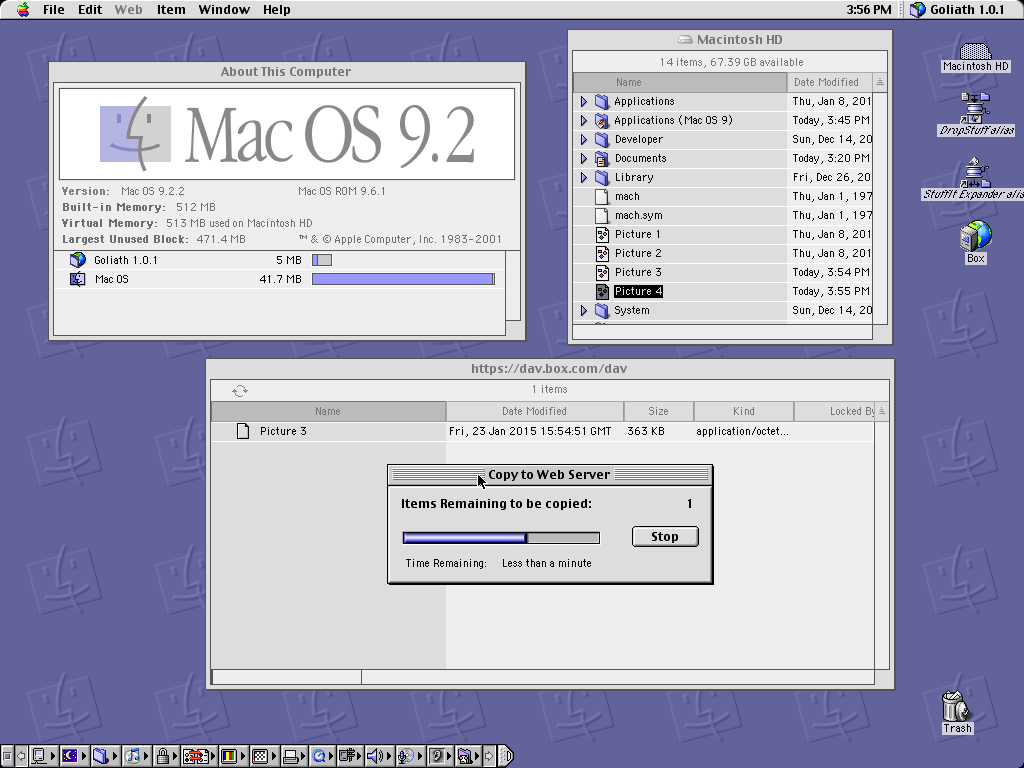Select the Trash icon on the desktop
Screen dimensions: 1024x768
(955, 706)
